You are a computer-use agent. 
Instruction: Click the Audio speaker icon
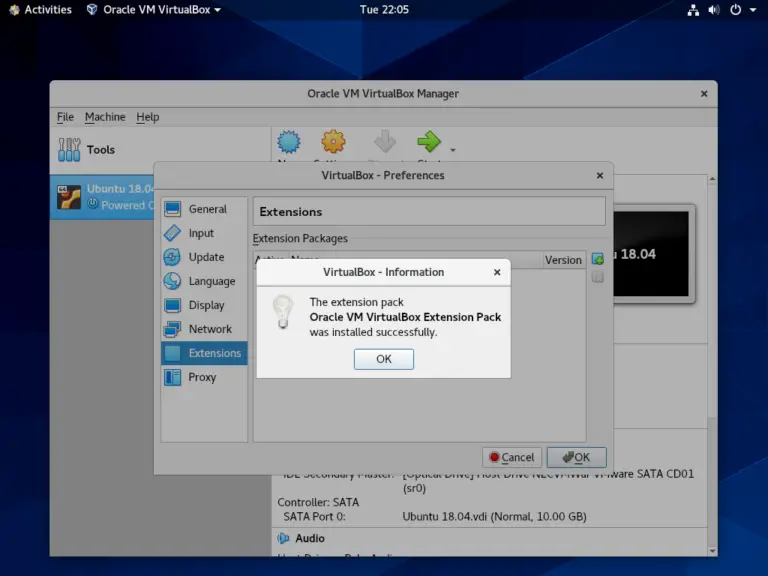point(283,538)
